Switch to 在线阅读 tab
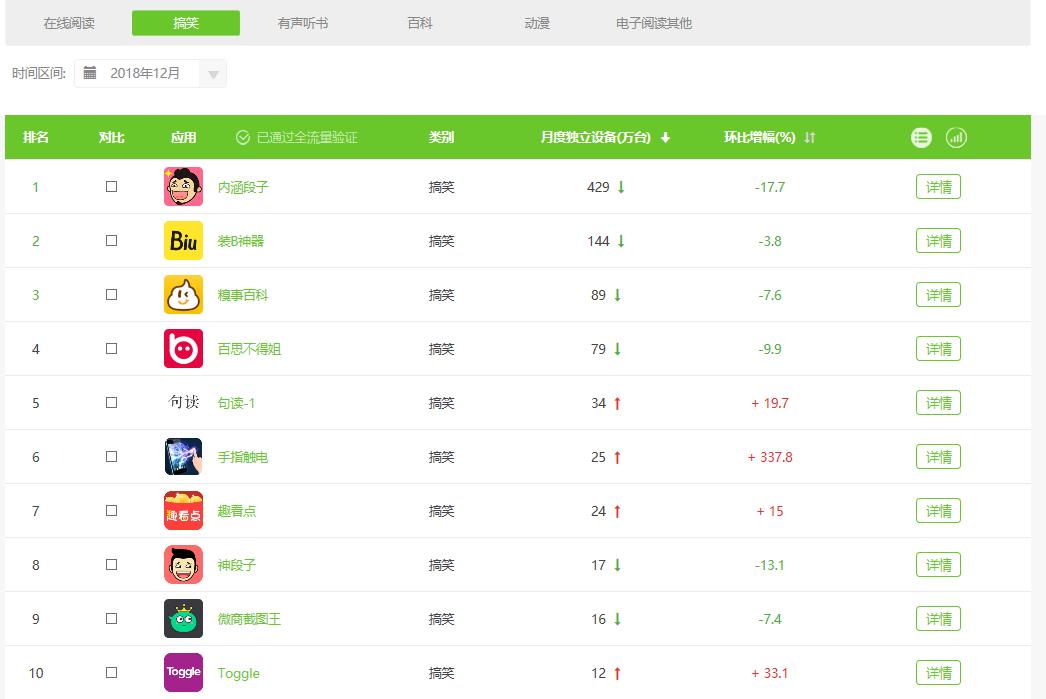 (69, 23)
